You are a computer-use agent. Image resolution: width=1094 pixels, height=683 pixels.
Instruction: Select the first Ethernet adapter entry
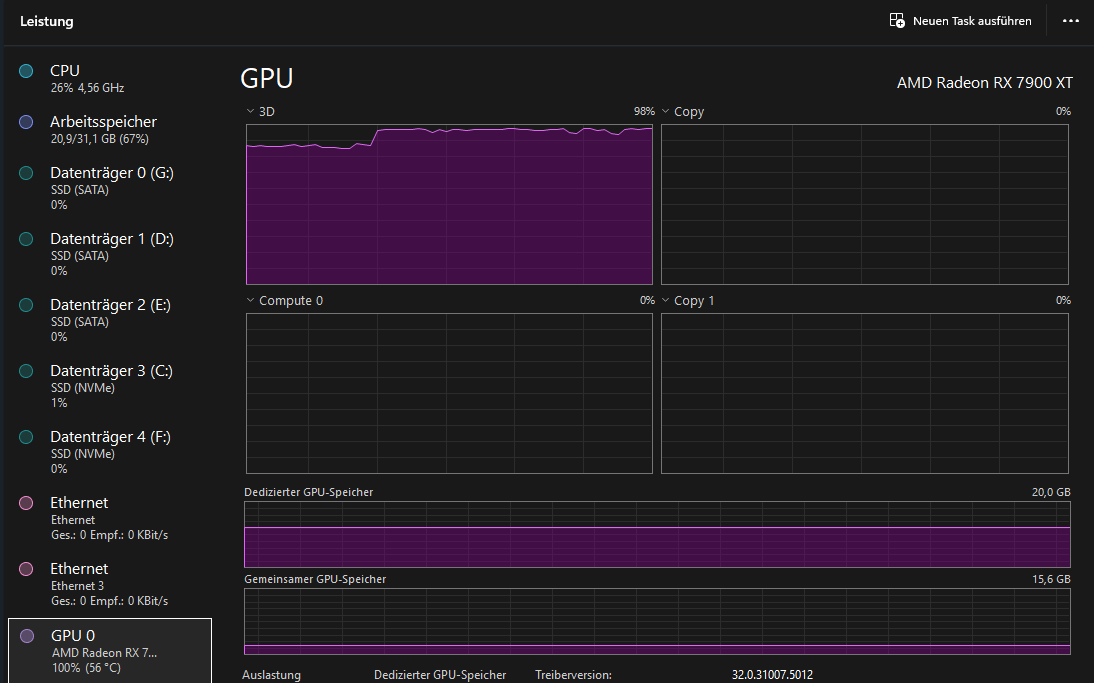tap(110, 518)
